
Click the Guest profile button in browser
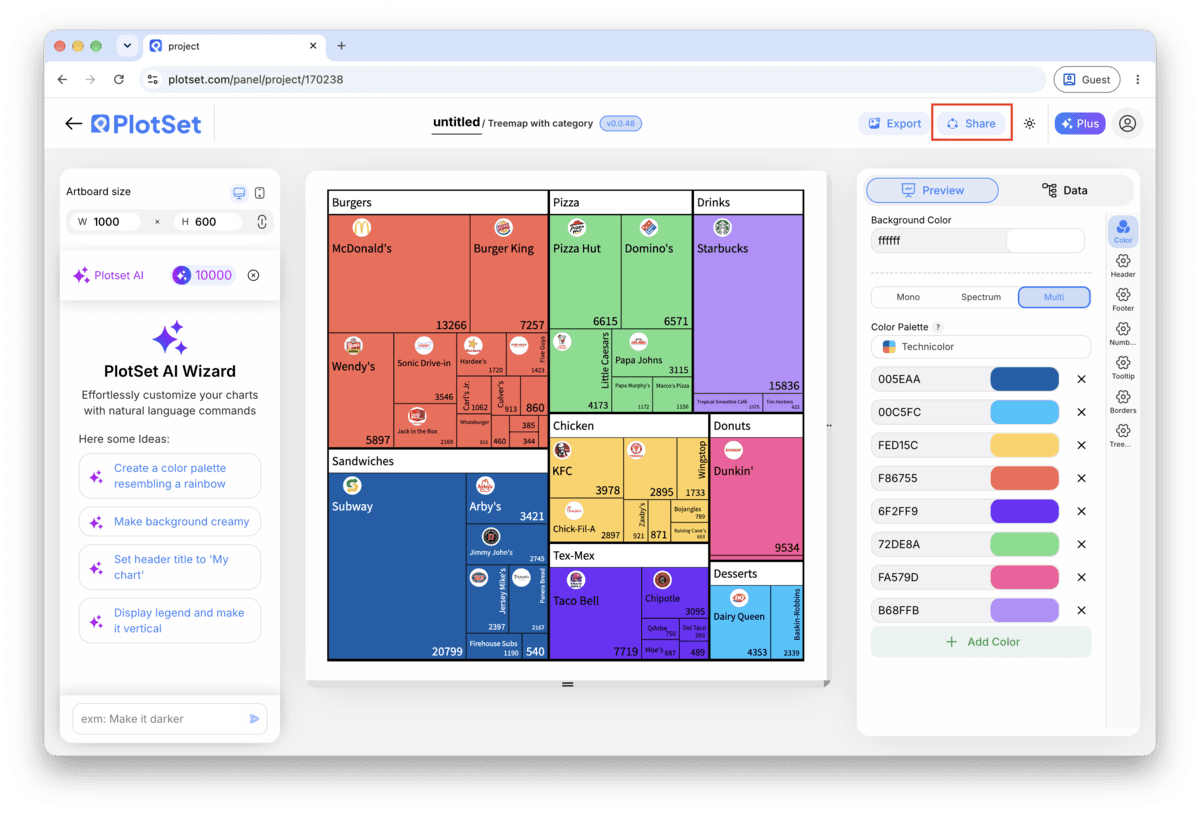[x=1086, y=79]
